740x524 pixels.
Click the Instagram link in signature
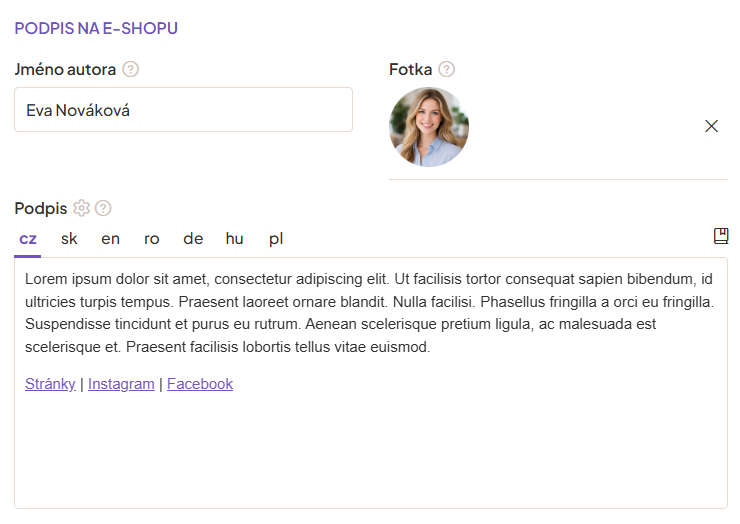pos(121,384)
